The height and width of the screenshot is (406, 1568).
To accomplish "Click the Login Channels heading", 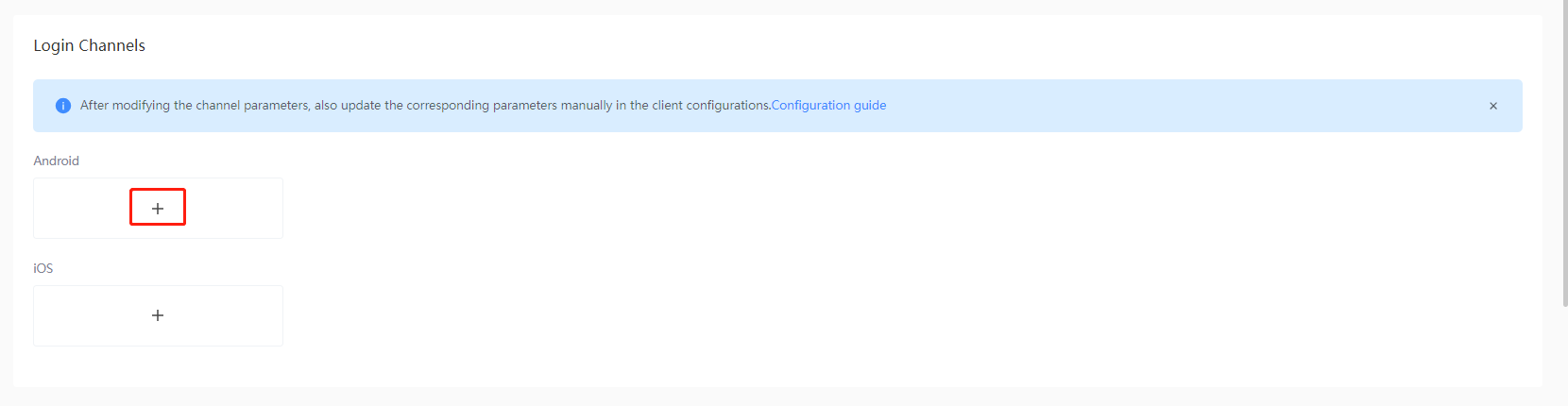I will 90,45.
